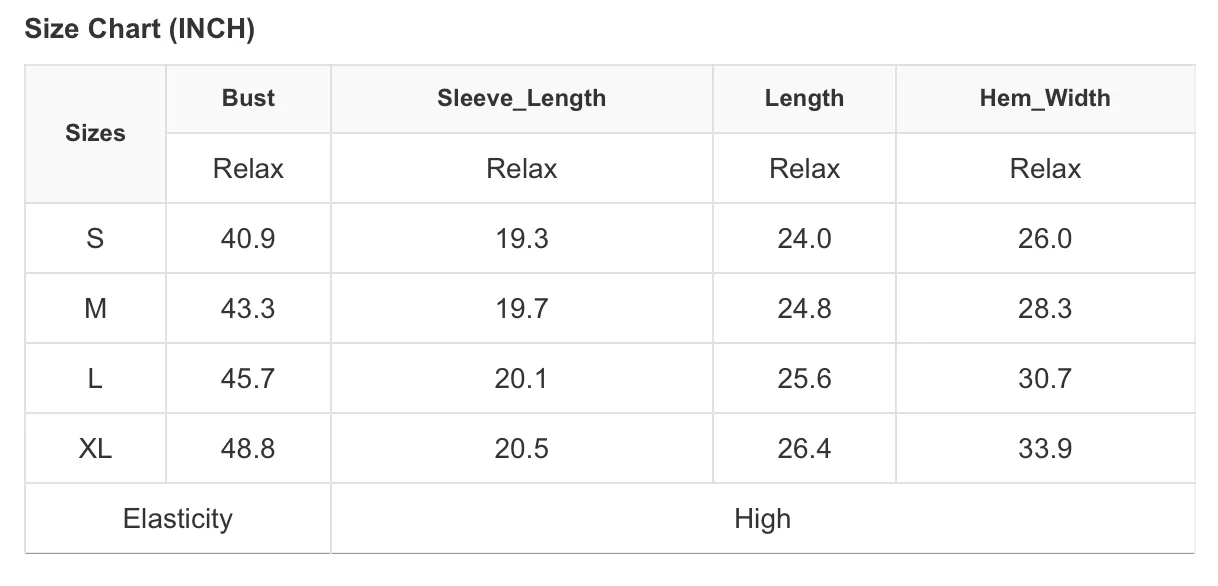Select the Length column header
The width and height of the screenshot is (1218, 586).
(804, 98)
